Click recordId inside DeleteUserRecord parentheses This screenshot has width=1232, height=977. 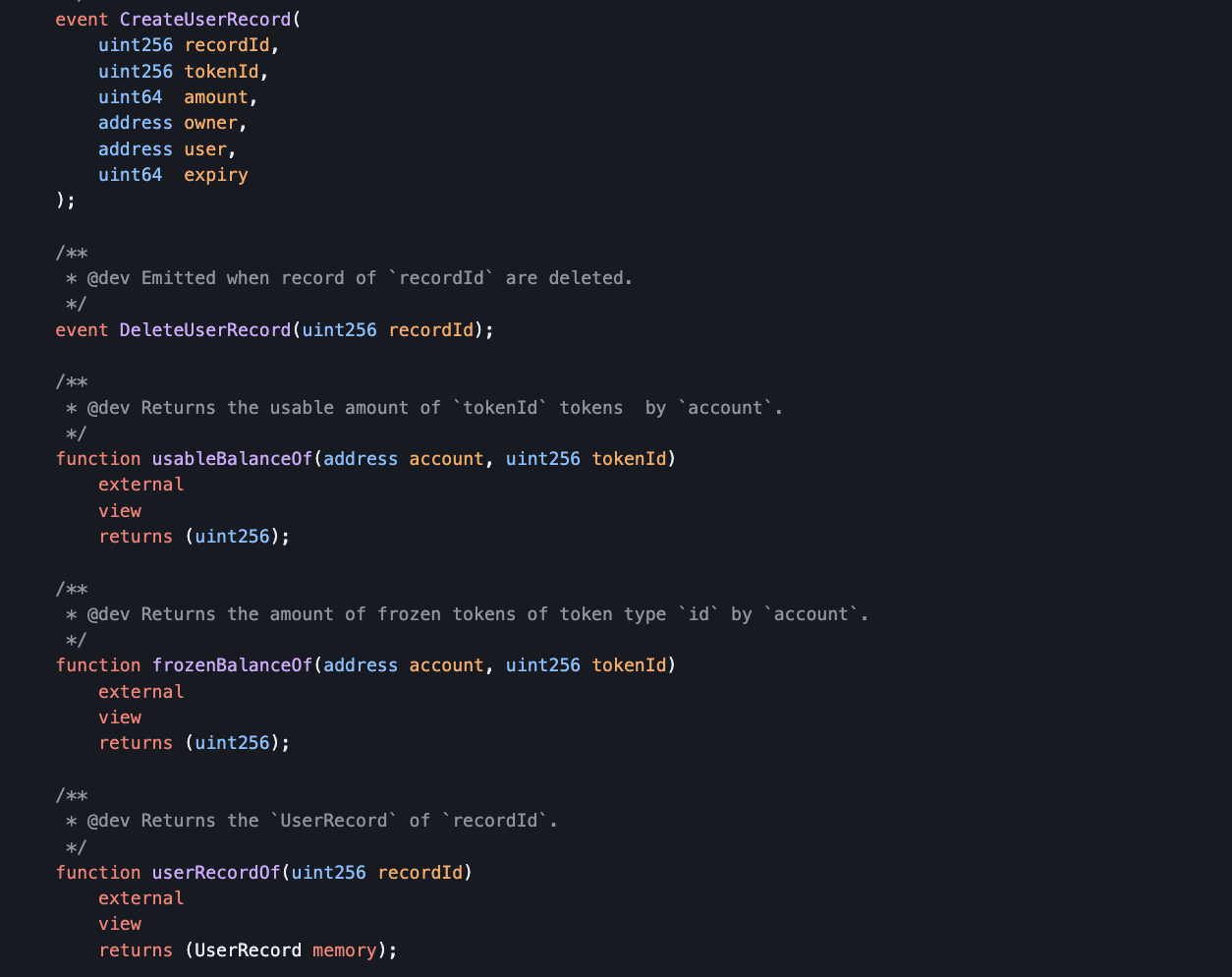pyautogui.click(x=430, y=330)
